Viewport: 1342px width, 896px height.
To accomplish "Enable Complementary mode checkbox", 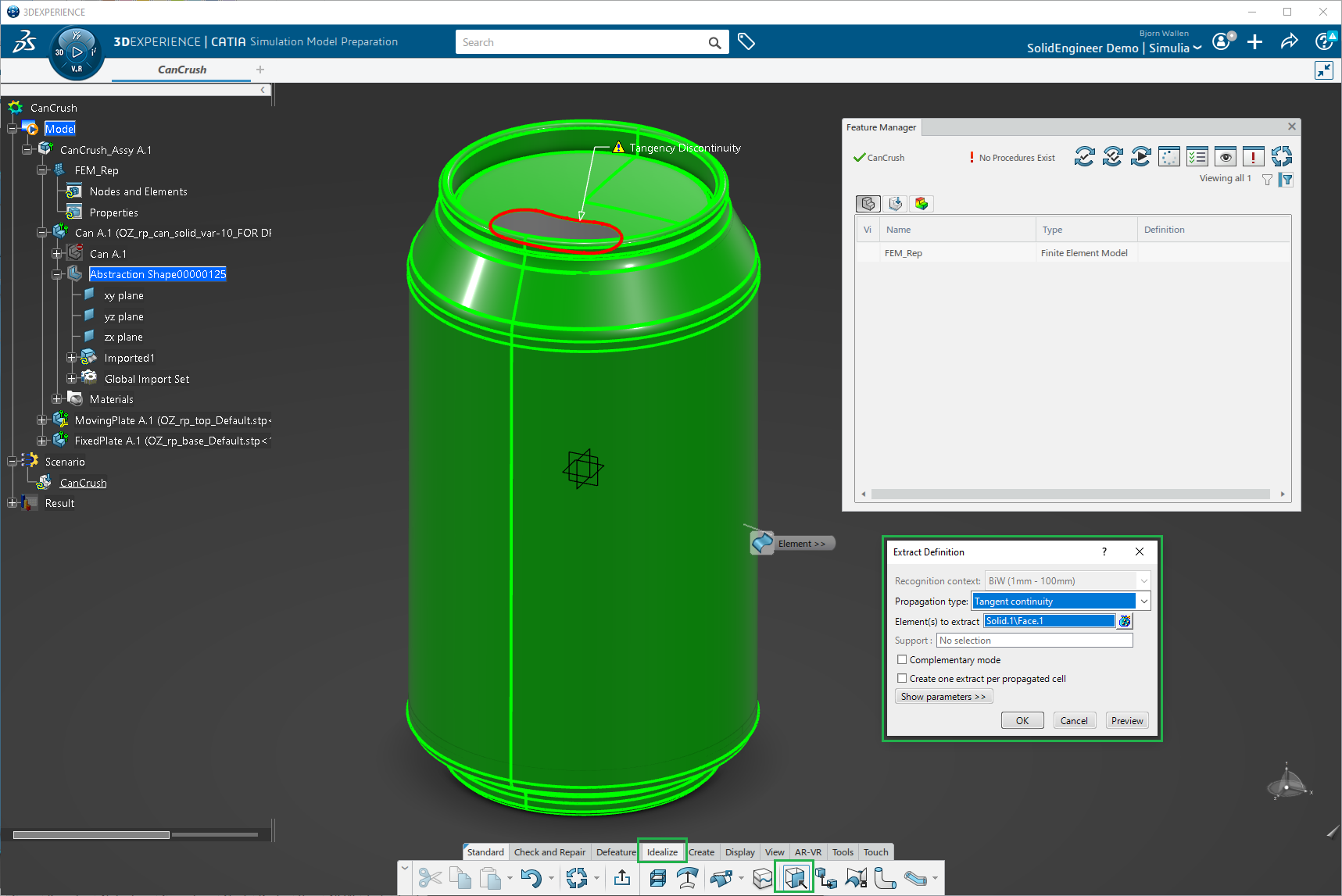I will 902,660.
